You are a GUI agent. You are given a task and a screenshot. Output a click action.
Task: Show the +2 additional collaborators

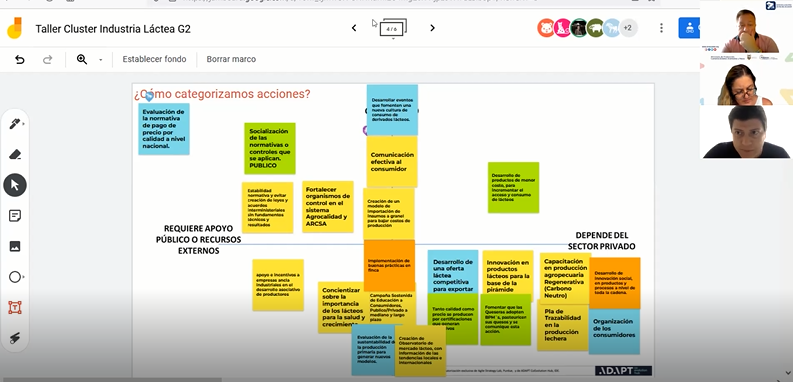pyautogui.click(x=628, y=28)
